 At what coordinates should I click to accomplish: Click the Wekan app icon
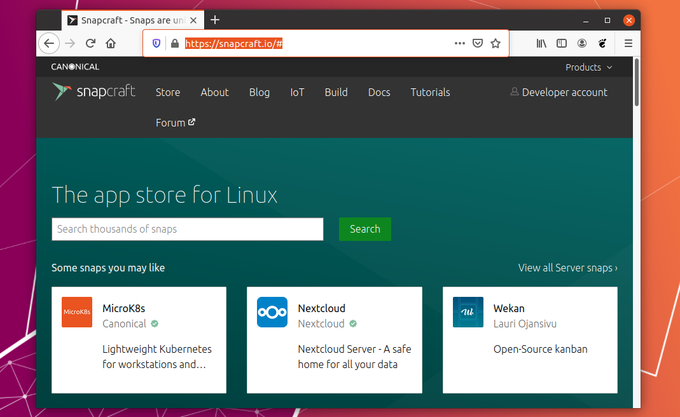pos(468,312)
